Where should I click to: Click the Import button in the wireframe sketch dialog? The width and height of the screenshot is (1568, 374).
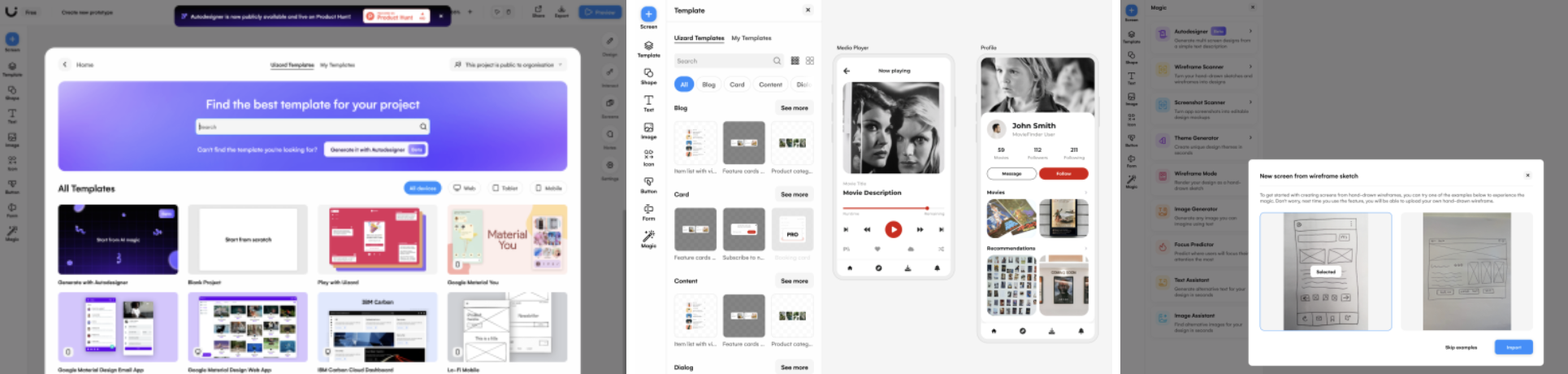1514,347
